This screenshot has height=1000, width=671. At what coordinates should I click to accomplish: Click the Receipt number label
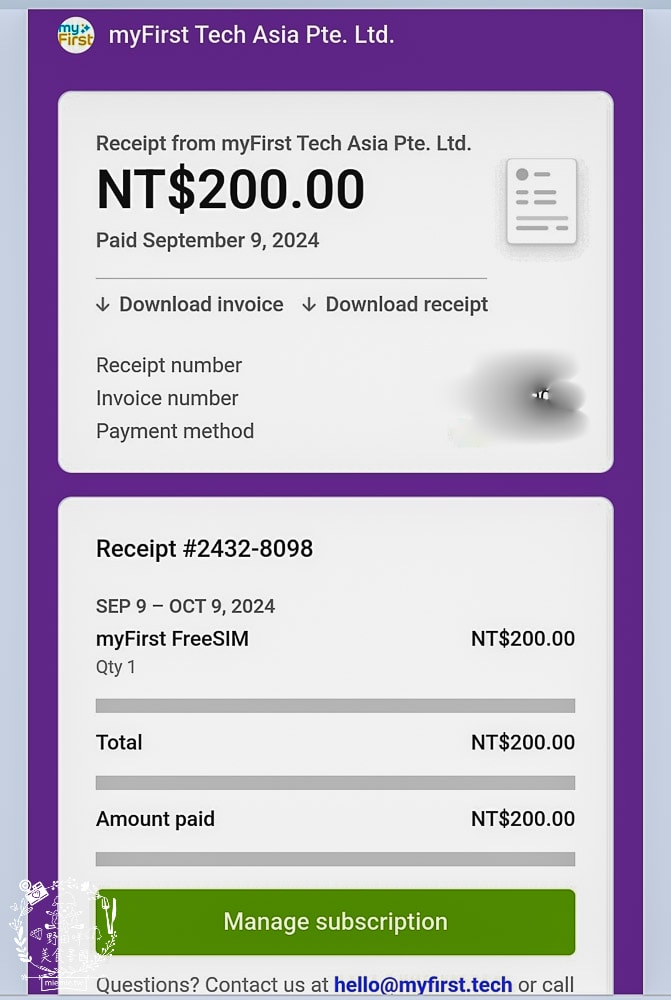point(169,365)
